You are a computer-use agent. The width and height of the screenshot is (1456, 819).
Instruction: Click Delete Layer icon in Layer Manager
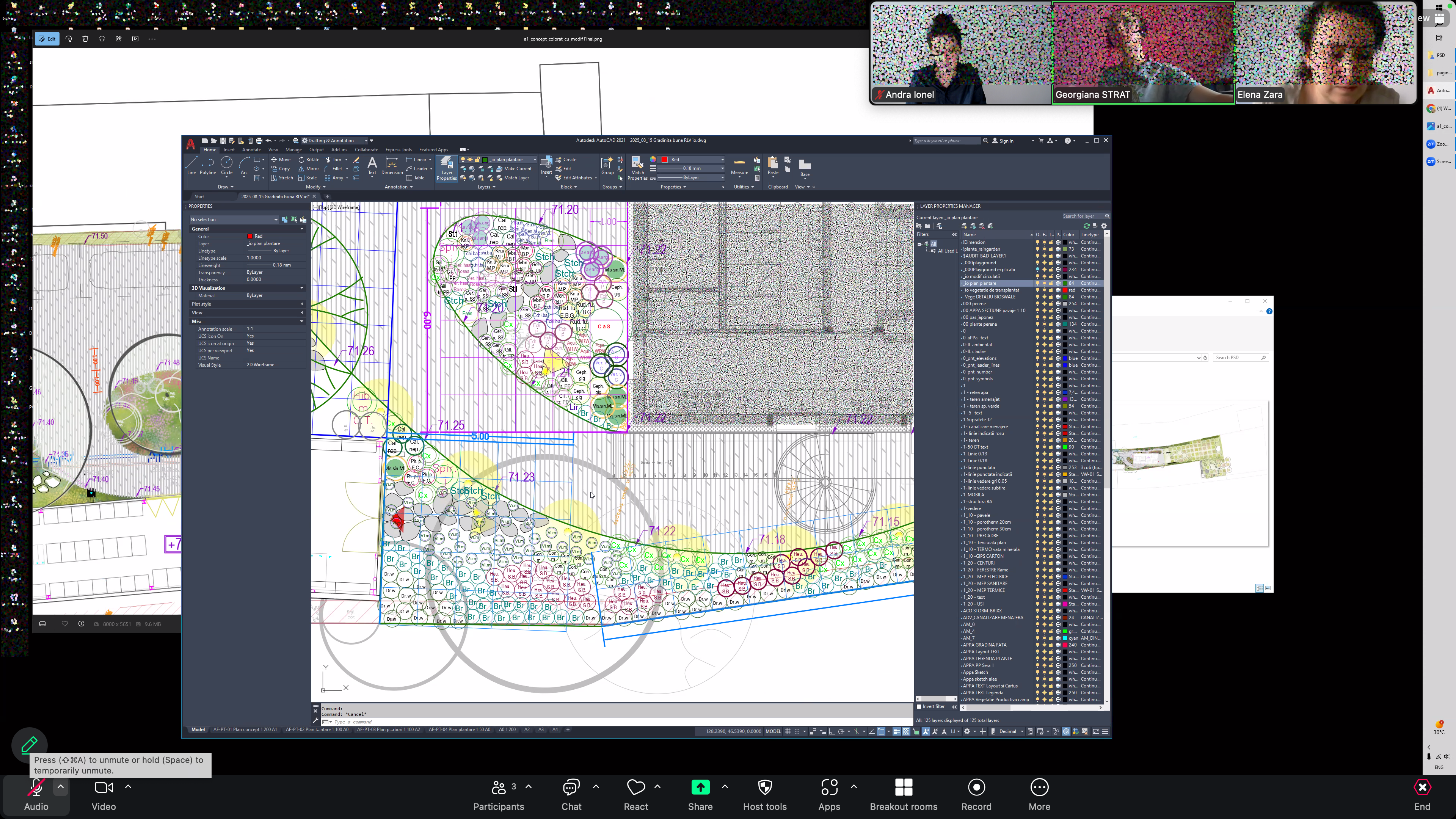pyautogui.click(x=982, y=226)
